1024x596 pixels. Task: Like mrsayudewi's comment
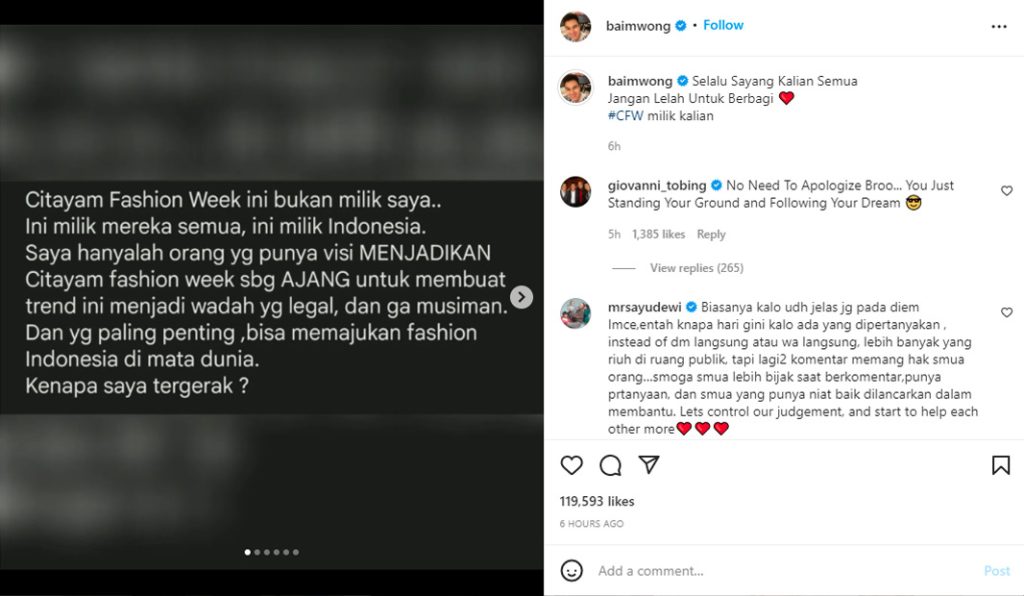pyautogui.click(x=1006, y=312)
